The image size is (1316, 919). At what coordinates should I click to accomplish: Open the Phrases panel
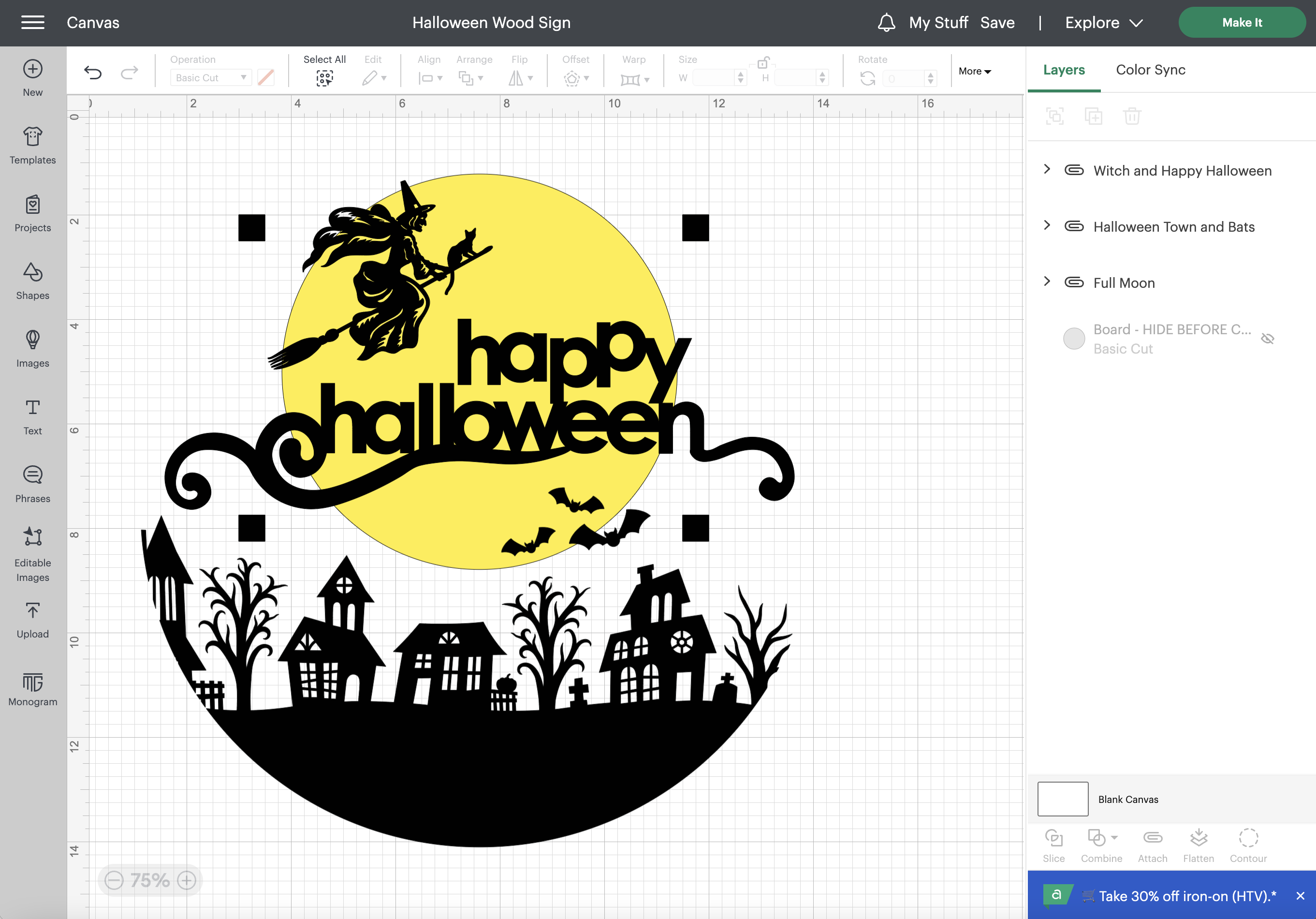(x=33, y=485)
